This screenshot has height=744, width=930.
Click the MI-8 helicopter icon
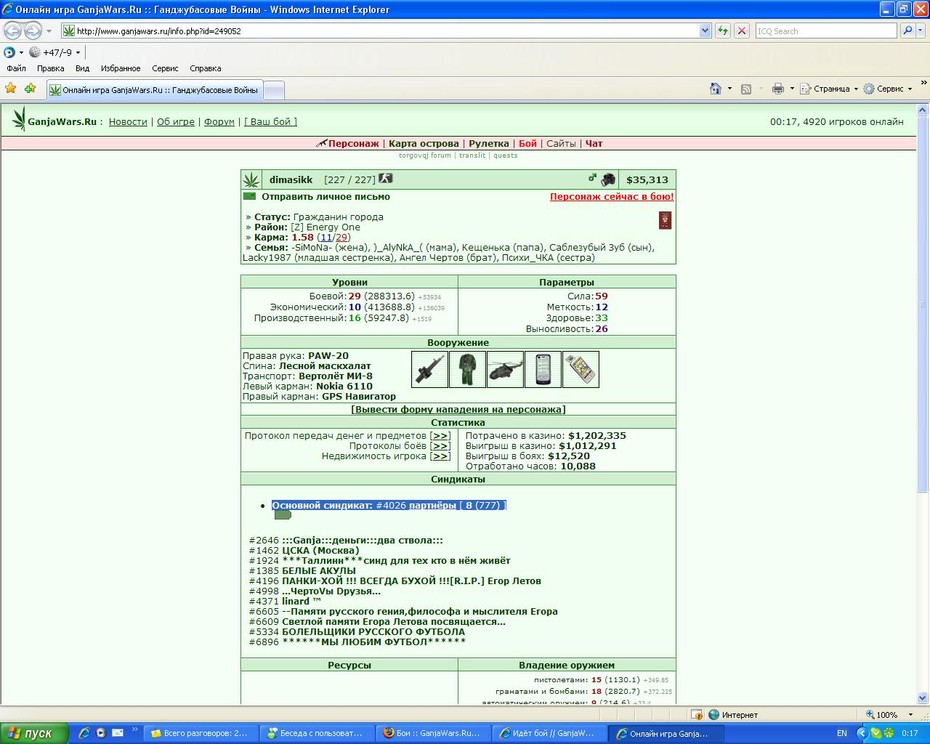[505, 369]
